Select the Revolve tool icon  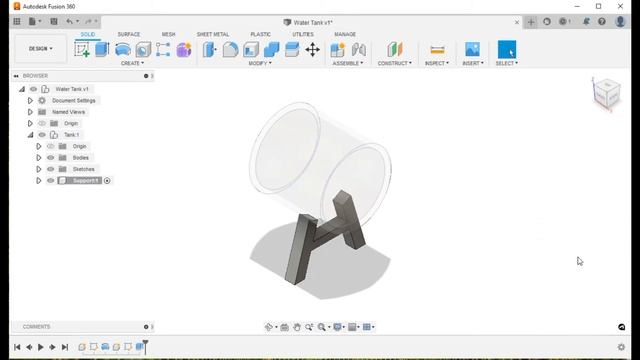[x=122, y=49]
